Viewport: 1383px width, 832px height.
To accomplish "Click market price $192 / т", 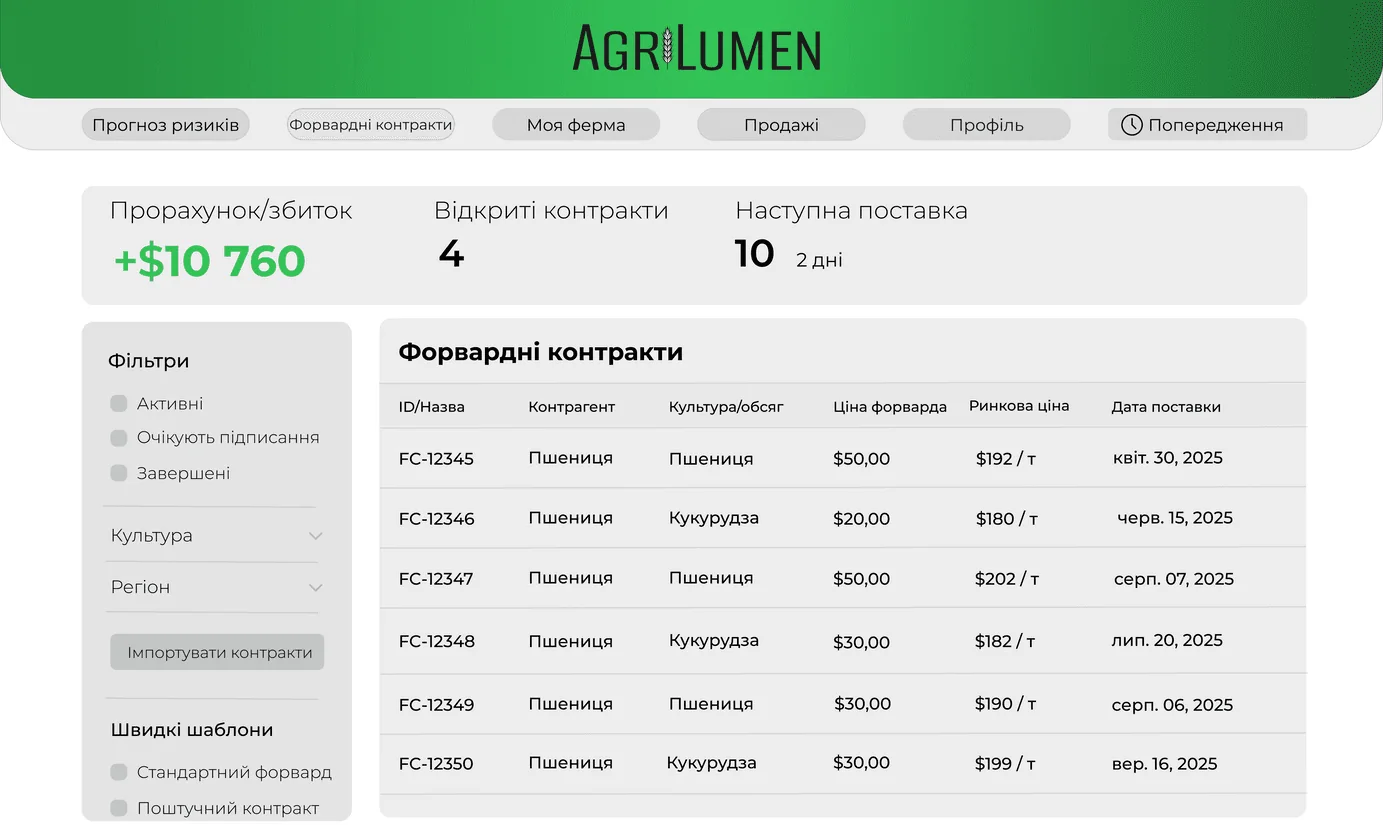I will click(x=1005, y=459).
